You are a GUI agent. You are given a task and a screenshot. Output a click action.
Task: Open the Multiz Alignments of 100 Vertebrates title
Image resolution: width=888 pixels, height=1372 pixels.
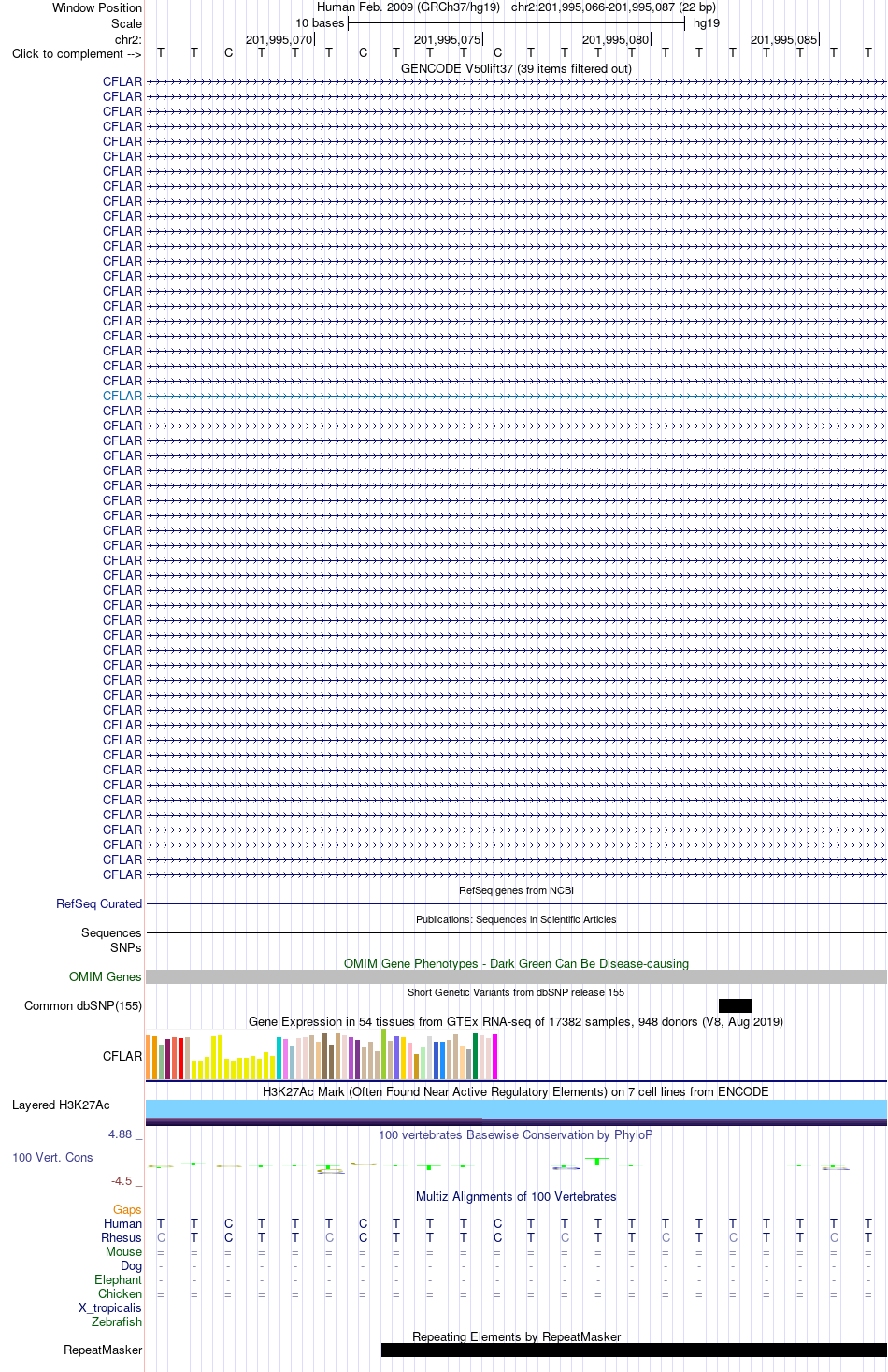tap(516, 1196)
